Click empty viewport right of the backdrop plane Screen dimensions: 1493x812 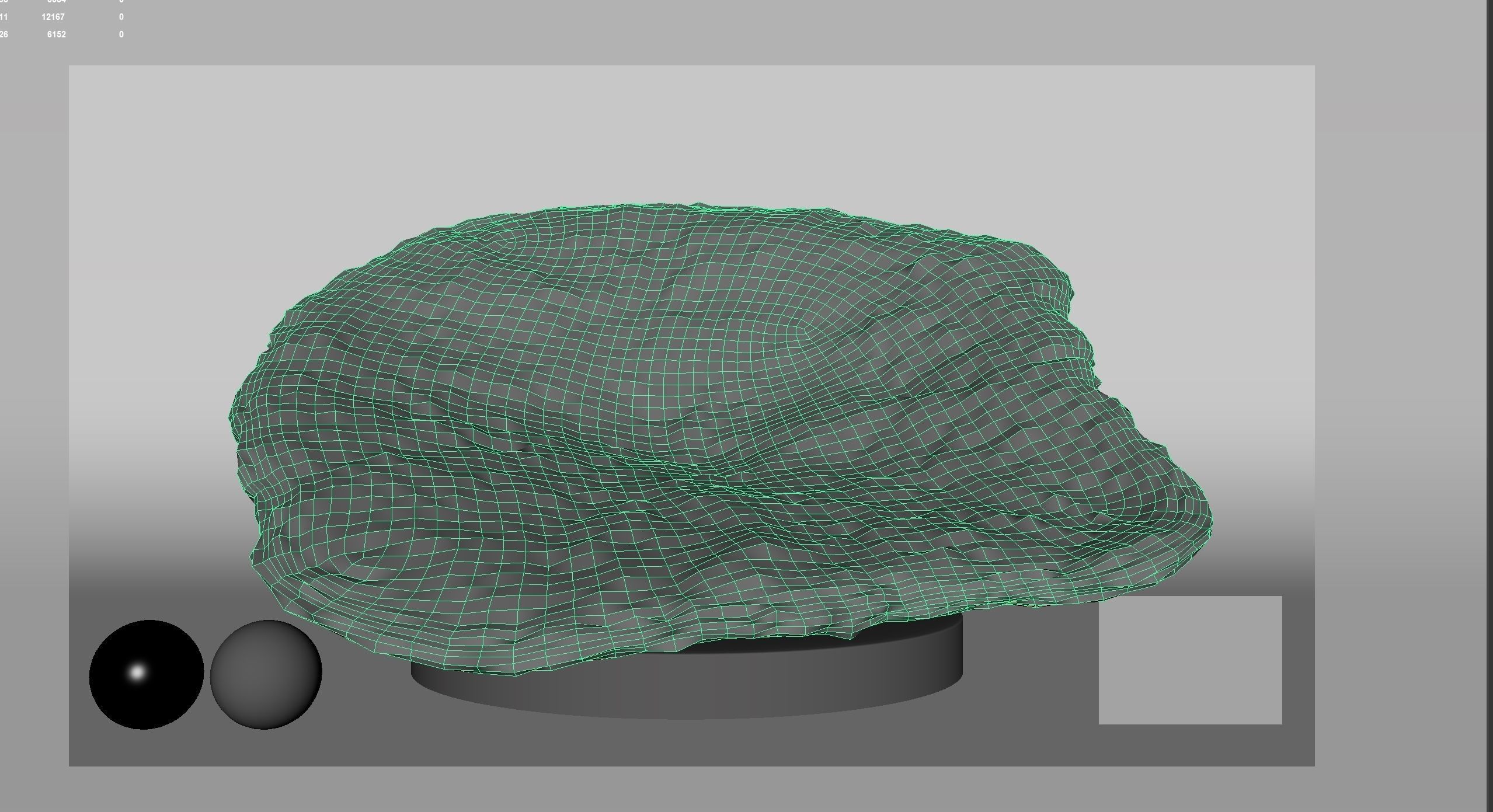(x=1401, y=409)
